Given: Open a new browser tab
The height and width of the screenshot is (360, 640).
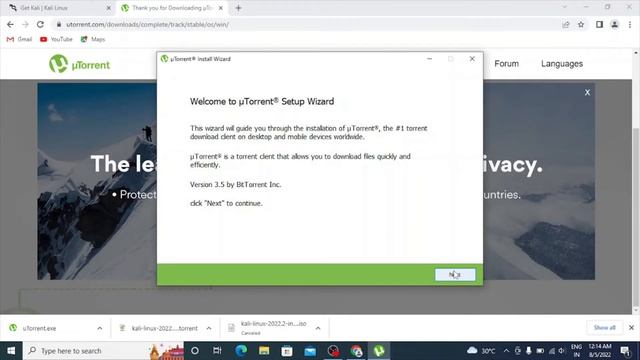Looking at the screenshot, I should [x=238, y=8].
